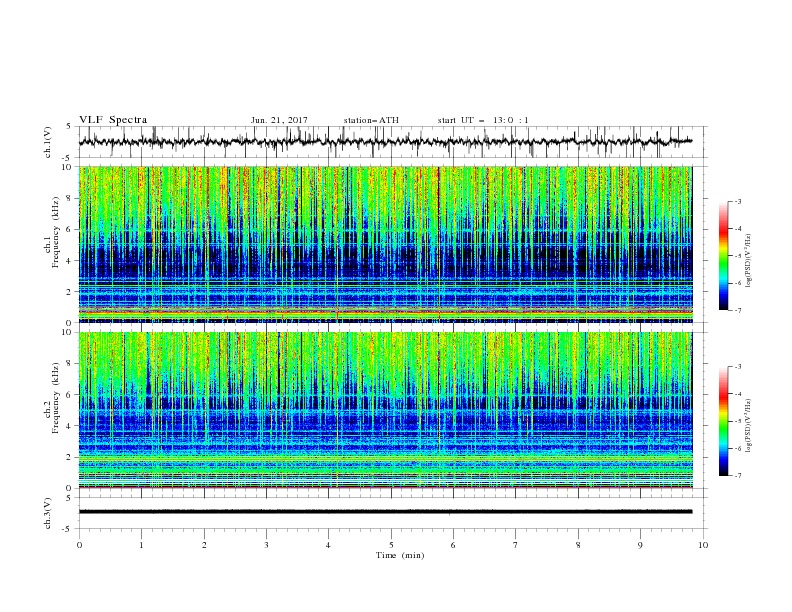
Task: Click time axis tick label "2"
Action: point(204,545)
